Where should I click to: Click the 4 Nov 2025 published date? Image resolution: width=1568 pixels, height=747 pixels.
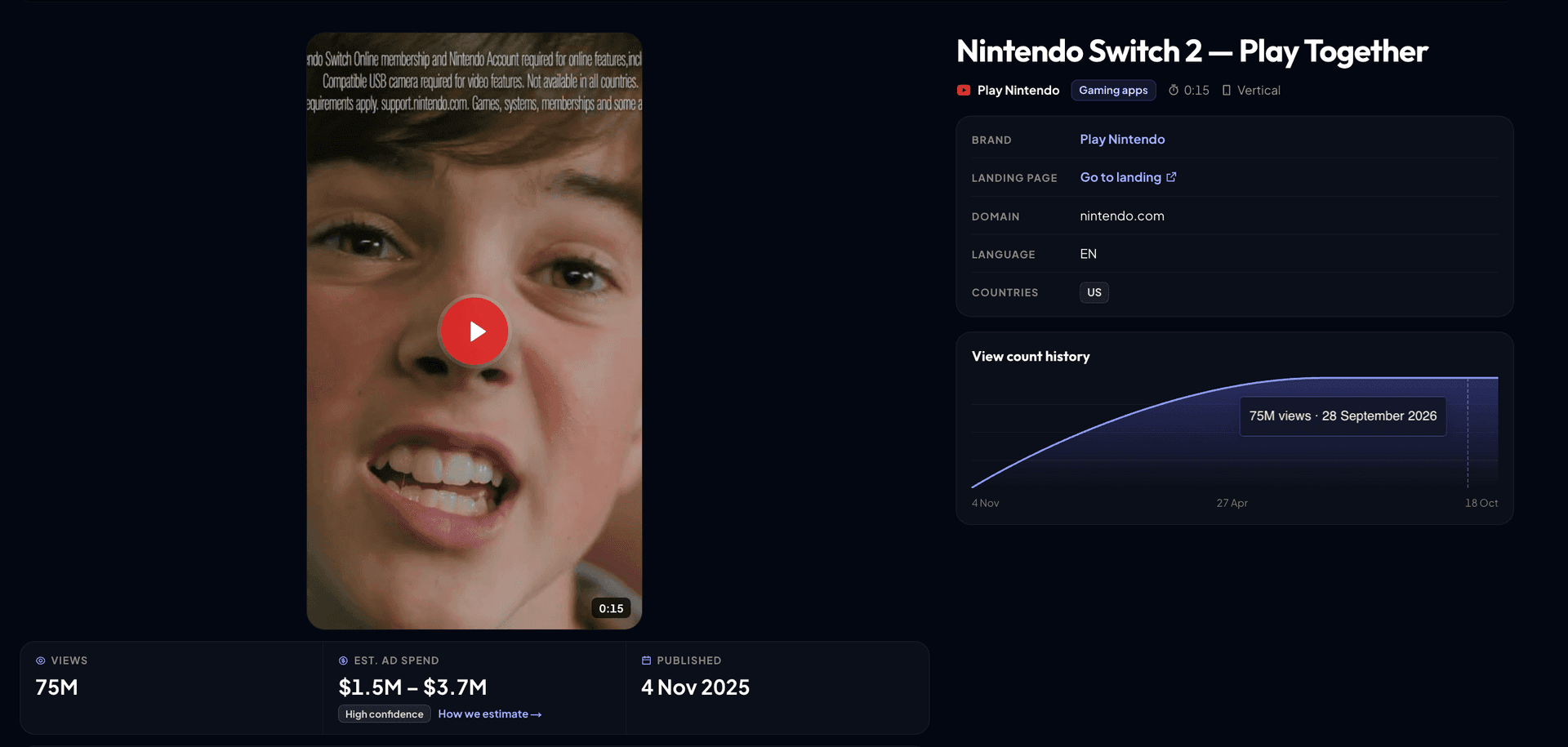pyautogui.click(x=695, y=687)
